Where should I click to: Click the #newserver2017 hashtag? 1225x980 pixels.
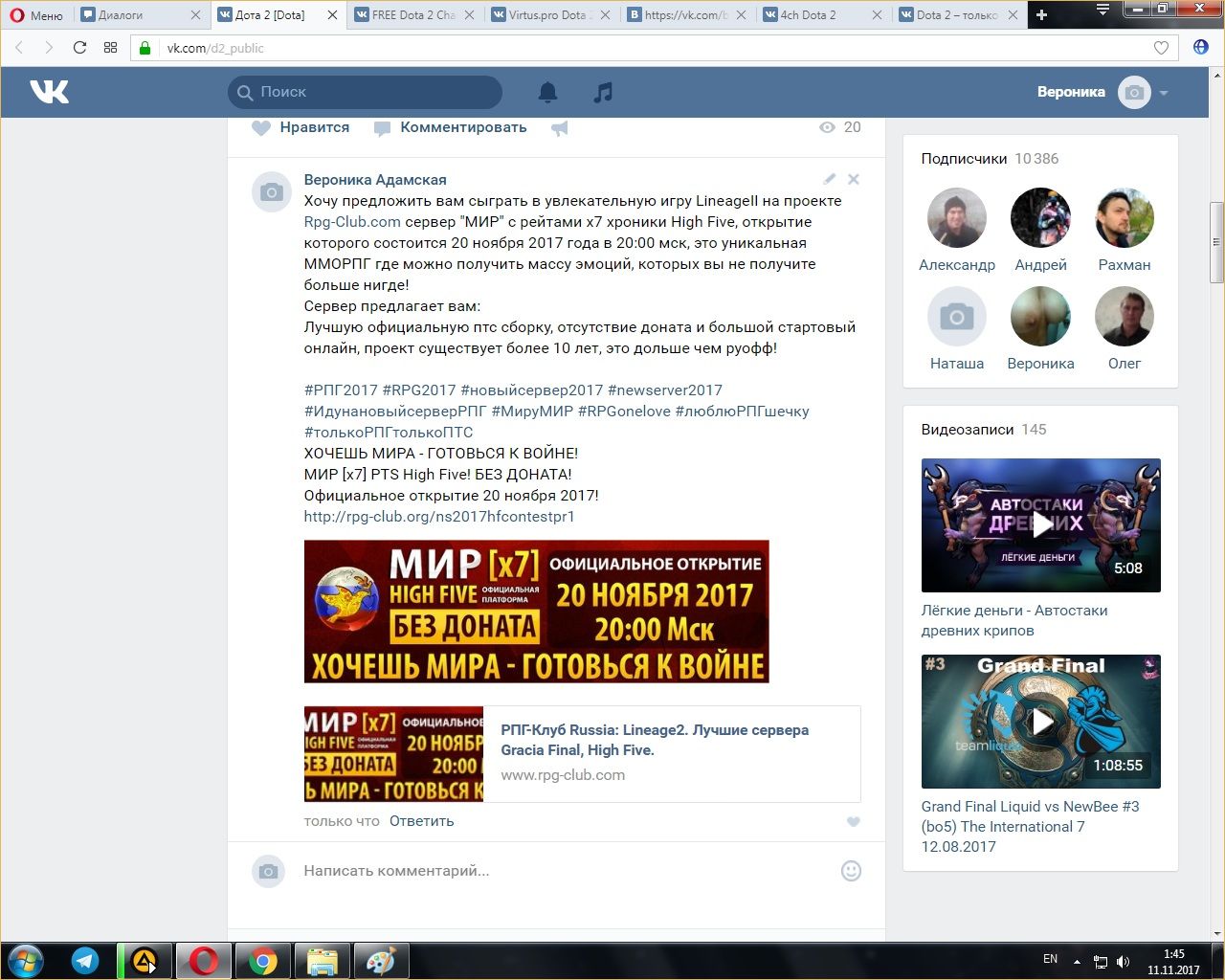pos(665,390)
